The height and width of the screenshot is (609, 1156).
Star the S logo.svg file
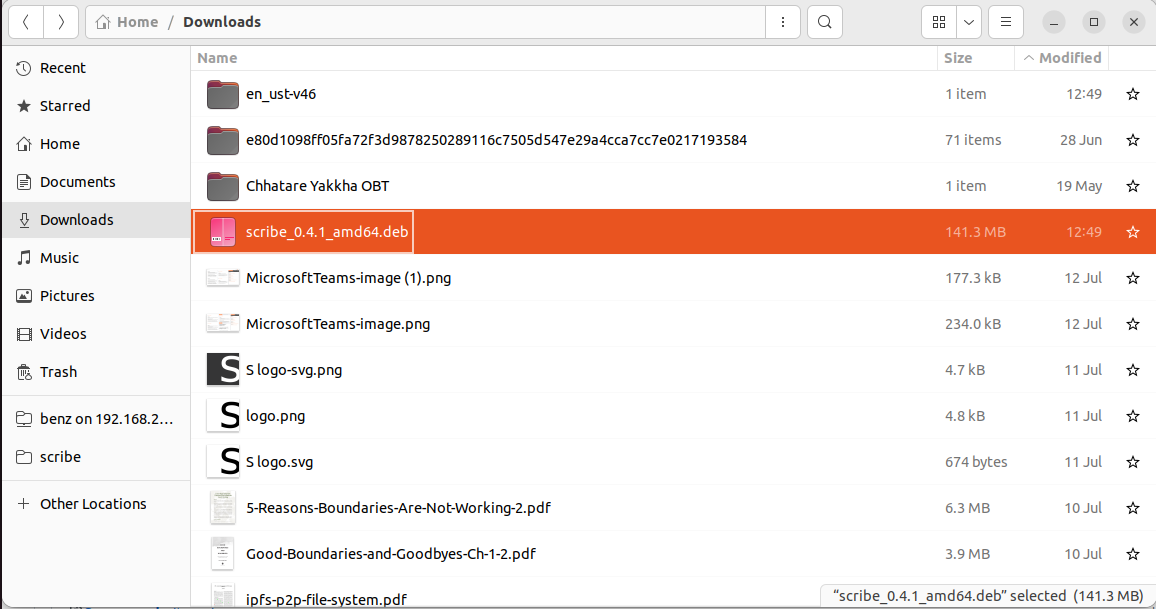[1133, 462]
